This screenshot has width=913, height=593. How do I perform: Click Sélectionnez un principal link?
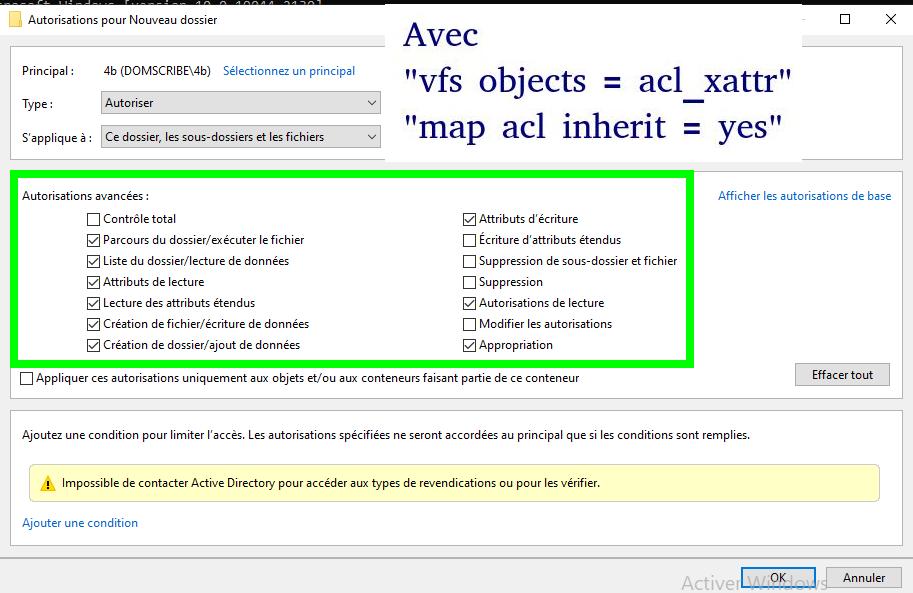pyautogui.click(x=289, y=71)
